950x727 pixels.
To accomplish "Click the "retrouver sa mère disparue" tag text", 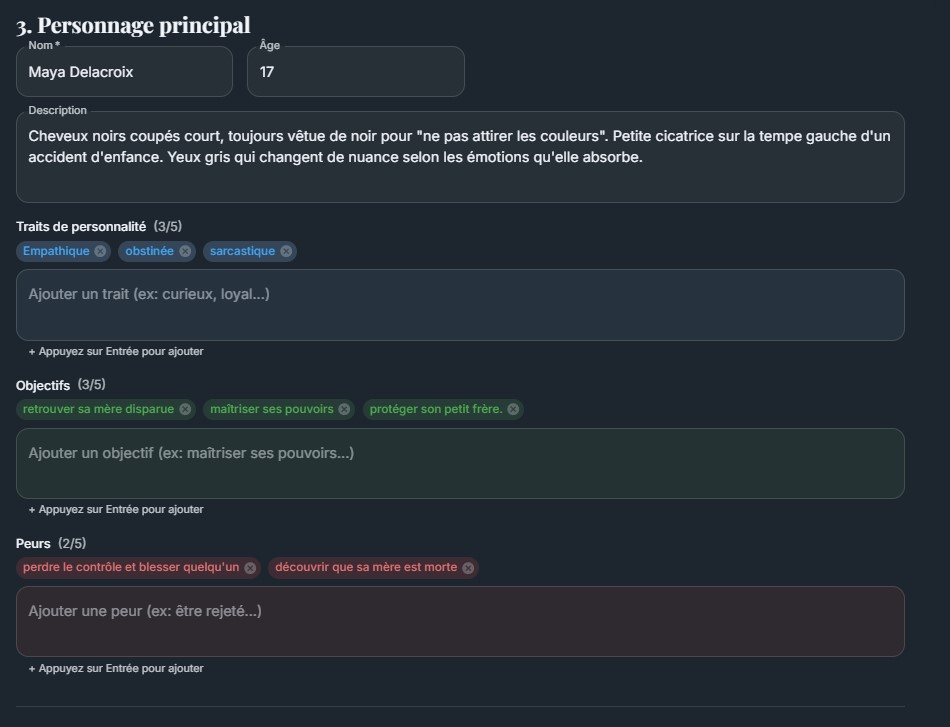I will tap(98, 409).
